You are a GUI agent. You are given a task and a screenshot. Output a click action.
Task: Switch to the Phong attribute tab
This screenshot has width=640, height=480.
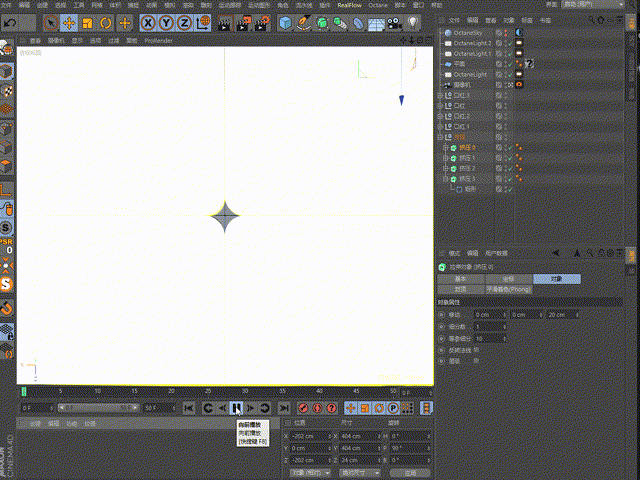coord(509,289)
